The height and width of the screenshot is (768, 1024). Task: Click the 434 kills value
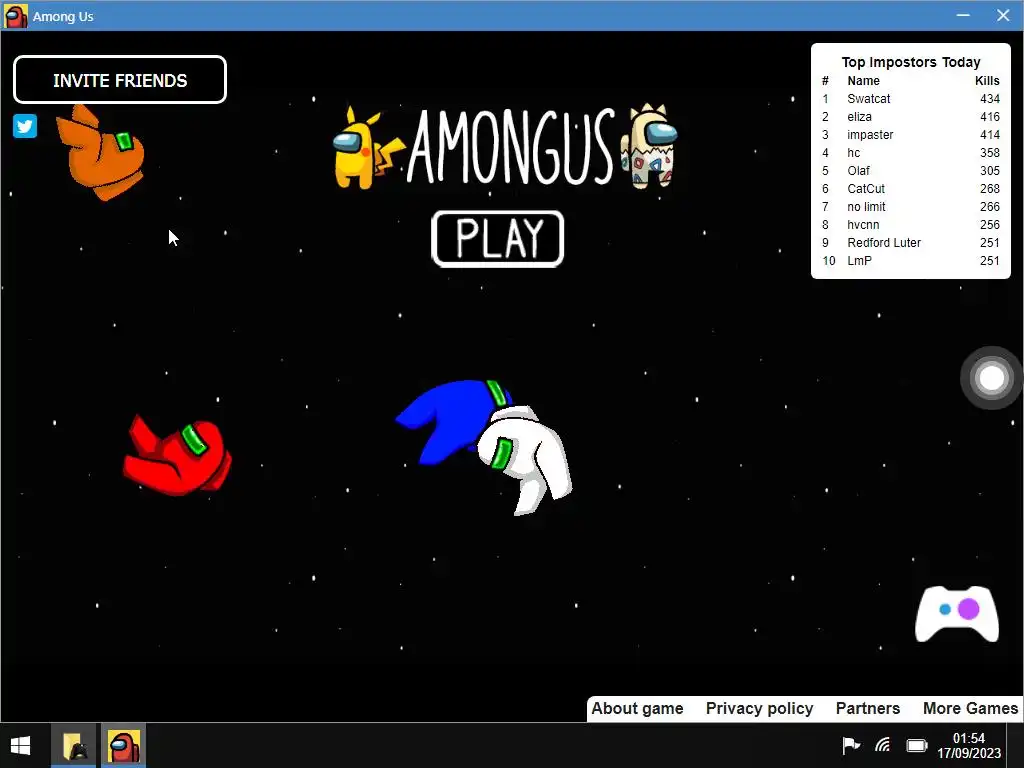(990, 99)
